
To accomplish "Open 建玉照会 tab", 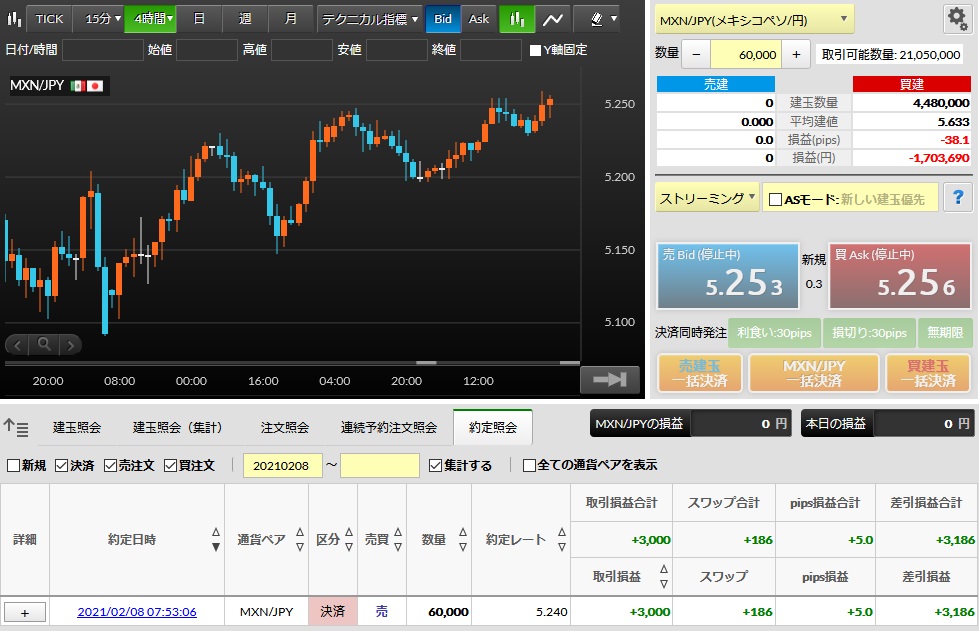I will tap(77, 428).
